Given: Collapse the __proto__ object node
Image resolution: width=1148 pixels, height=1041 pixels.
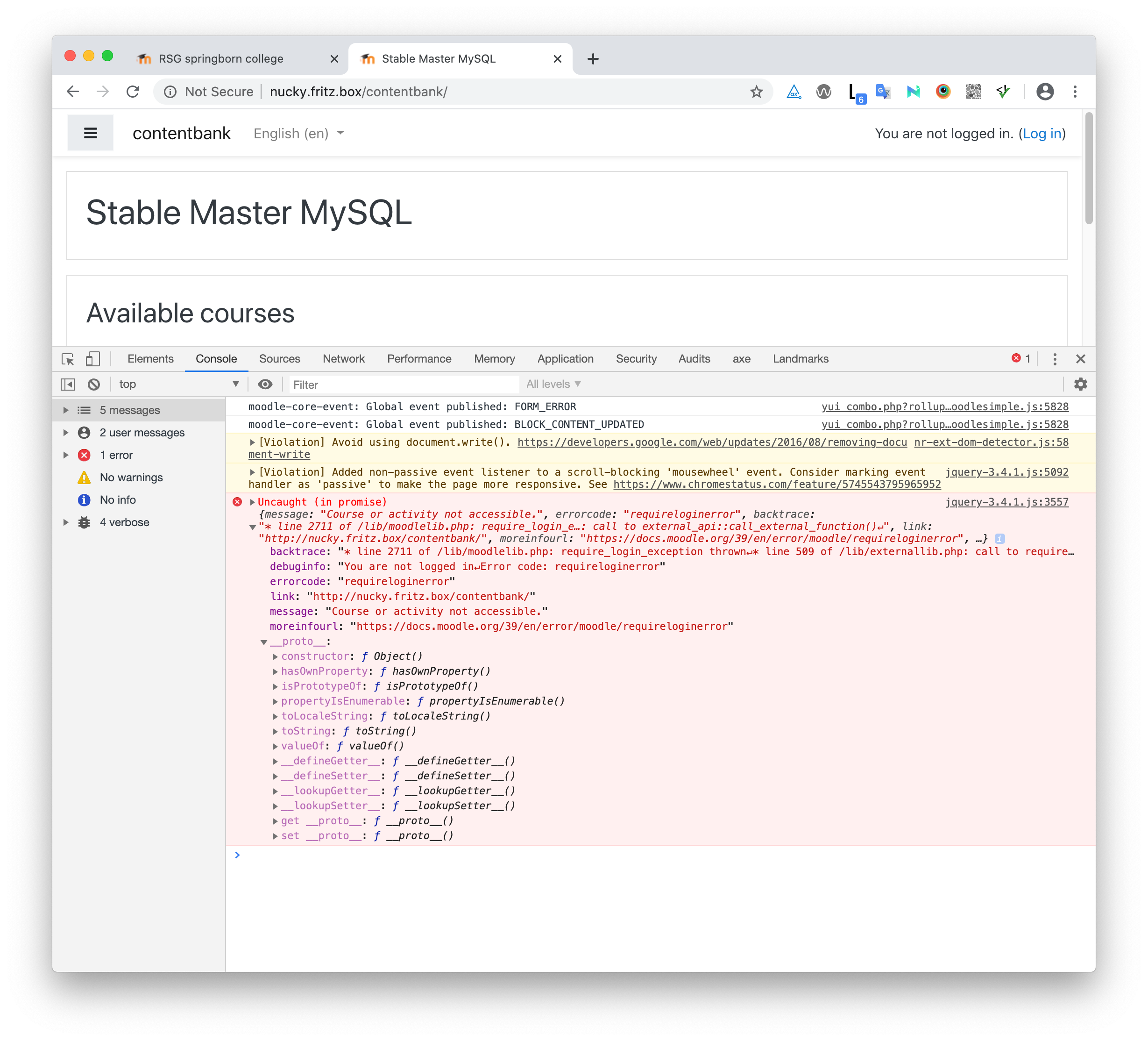Looking at the screenshot, I should coord(264,642).
